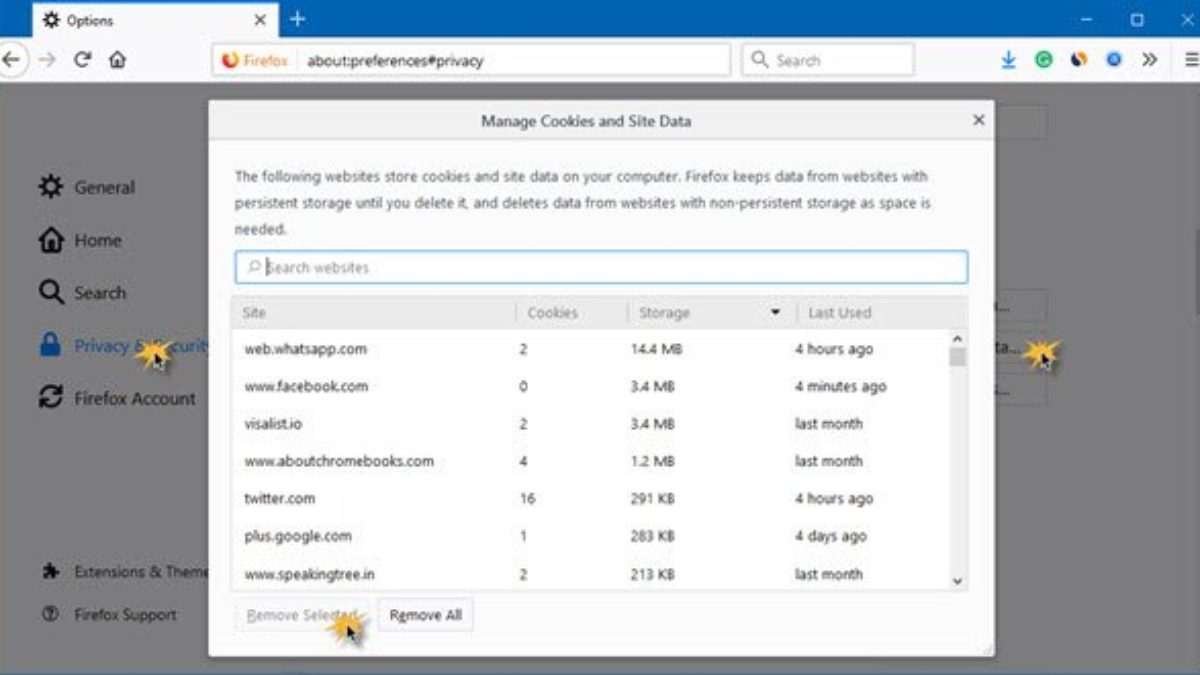This screenshot has height=675, width=1200.
Task: Expand more toolbar items chevron
Action: [x=1150, y=60]
